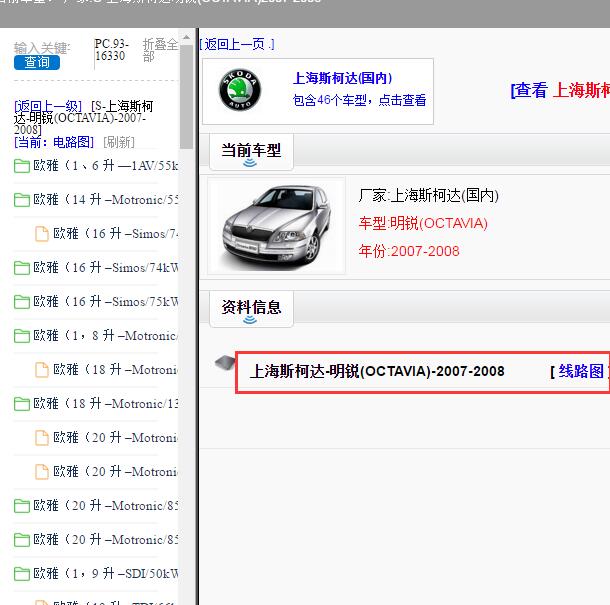Click scrollbar up arrow in left panel
The image size is (610, 605).
186,37
